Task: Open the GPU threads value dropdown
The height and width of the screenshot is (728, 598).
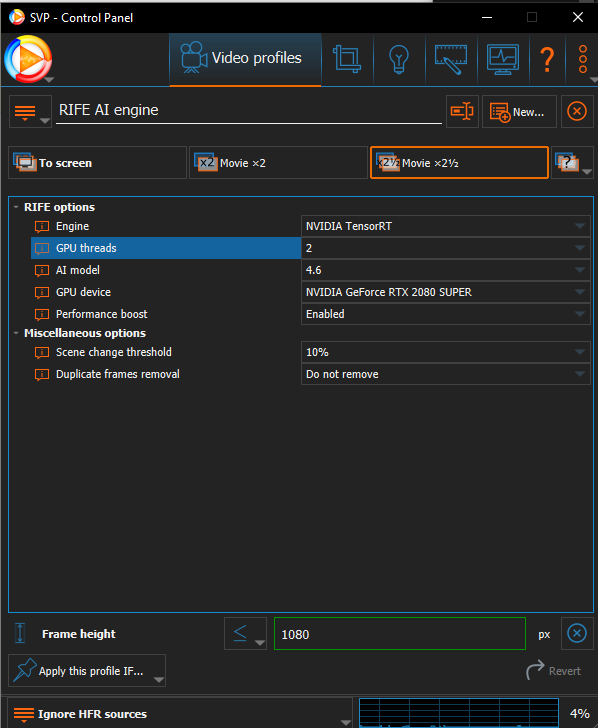Action: click(446, 248)
